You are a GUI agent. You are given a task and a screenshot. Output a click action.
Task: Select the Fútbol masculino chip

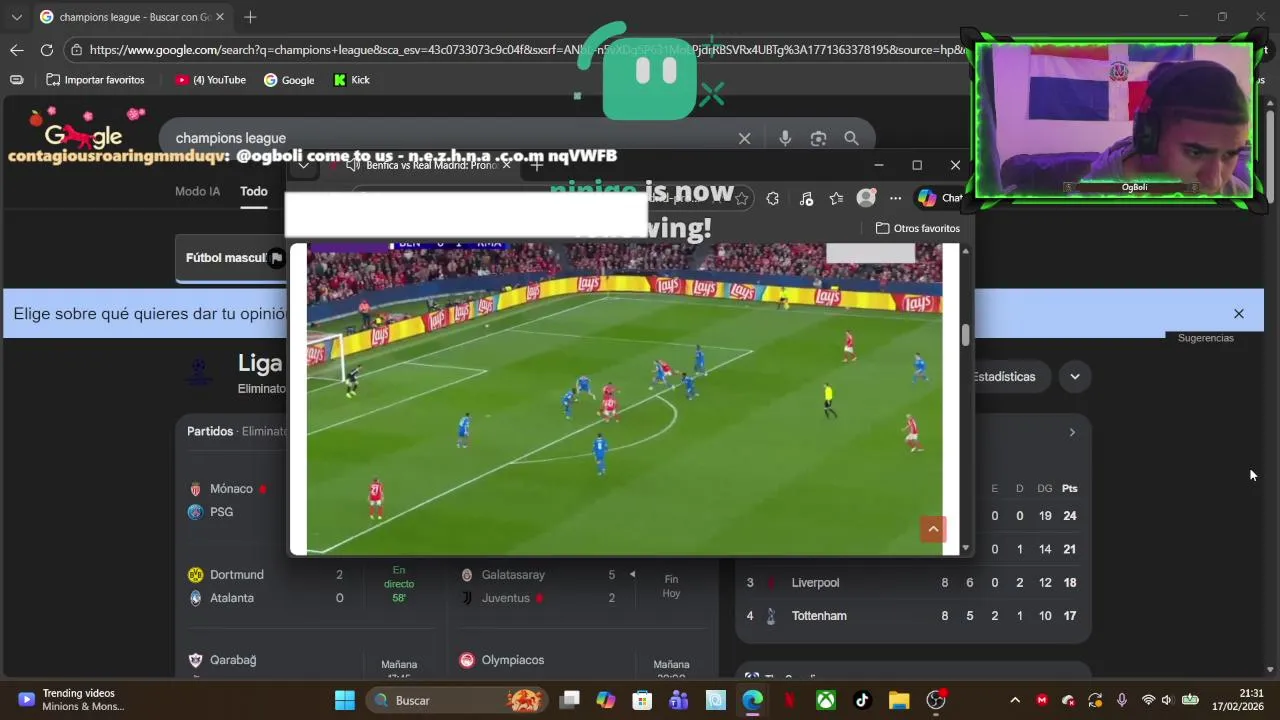pos(232,257)
